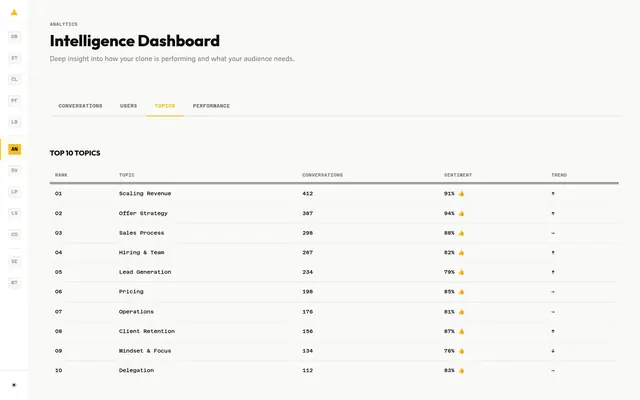Open the ST sidebar icon
The height and width of the screenshot is (400, 640).
[x=14, y=58]
